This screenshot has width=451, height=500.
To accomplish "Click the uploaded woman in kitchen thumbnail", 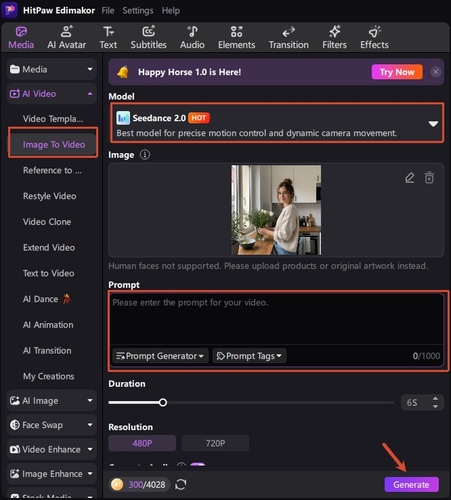I will pos(276,210).
